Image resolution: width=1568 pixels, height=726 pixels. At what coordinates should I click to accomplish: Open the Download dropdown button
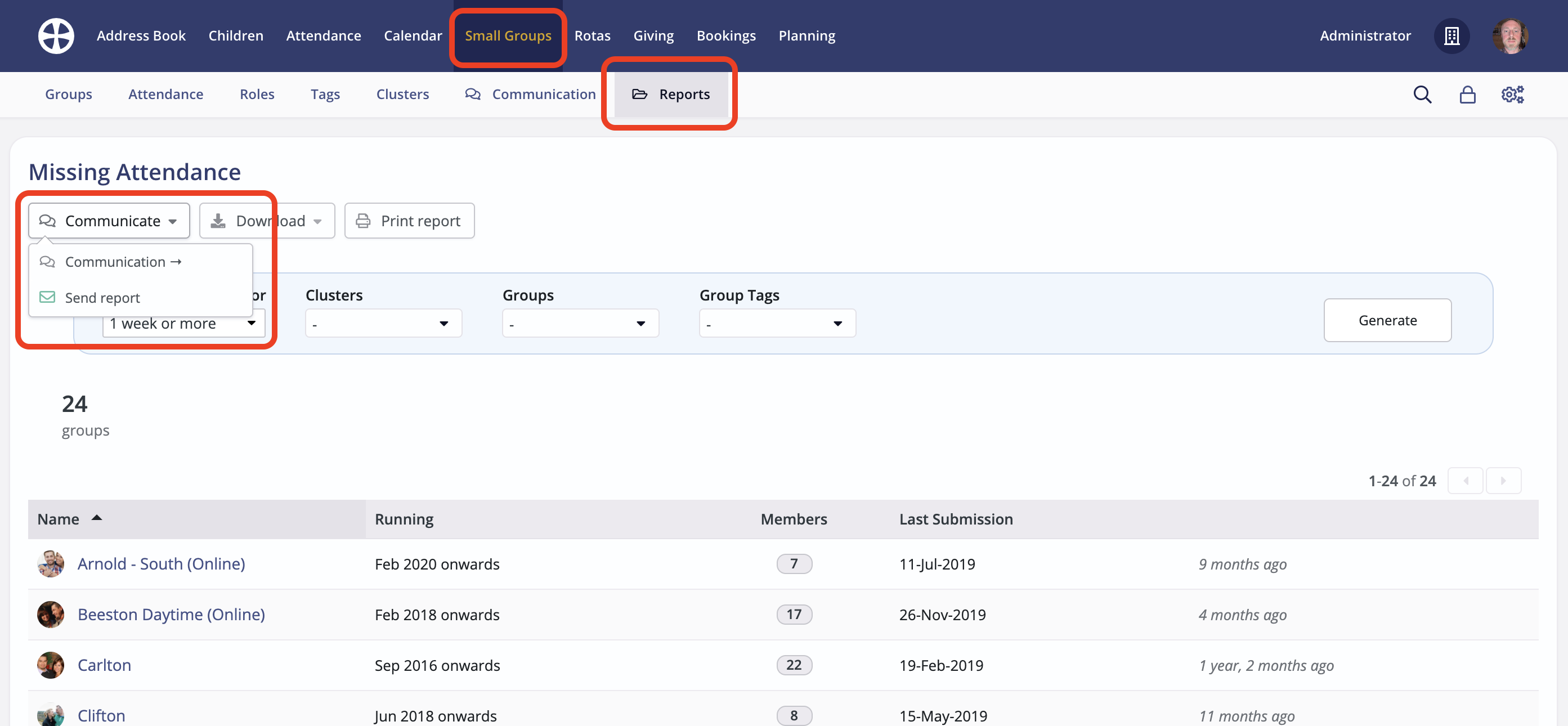click(x=267, y=221)
